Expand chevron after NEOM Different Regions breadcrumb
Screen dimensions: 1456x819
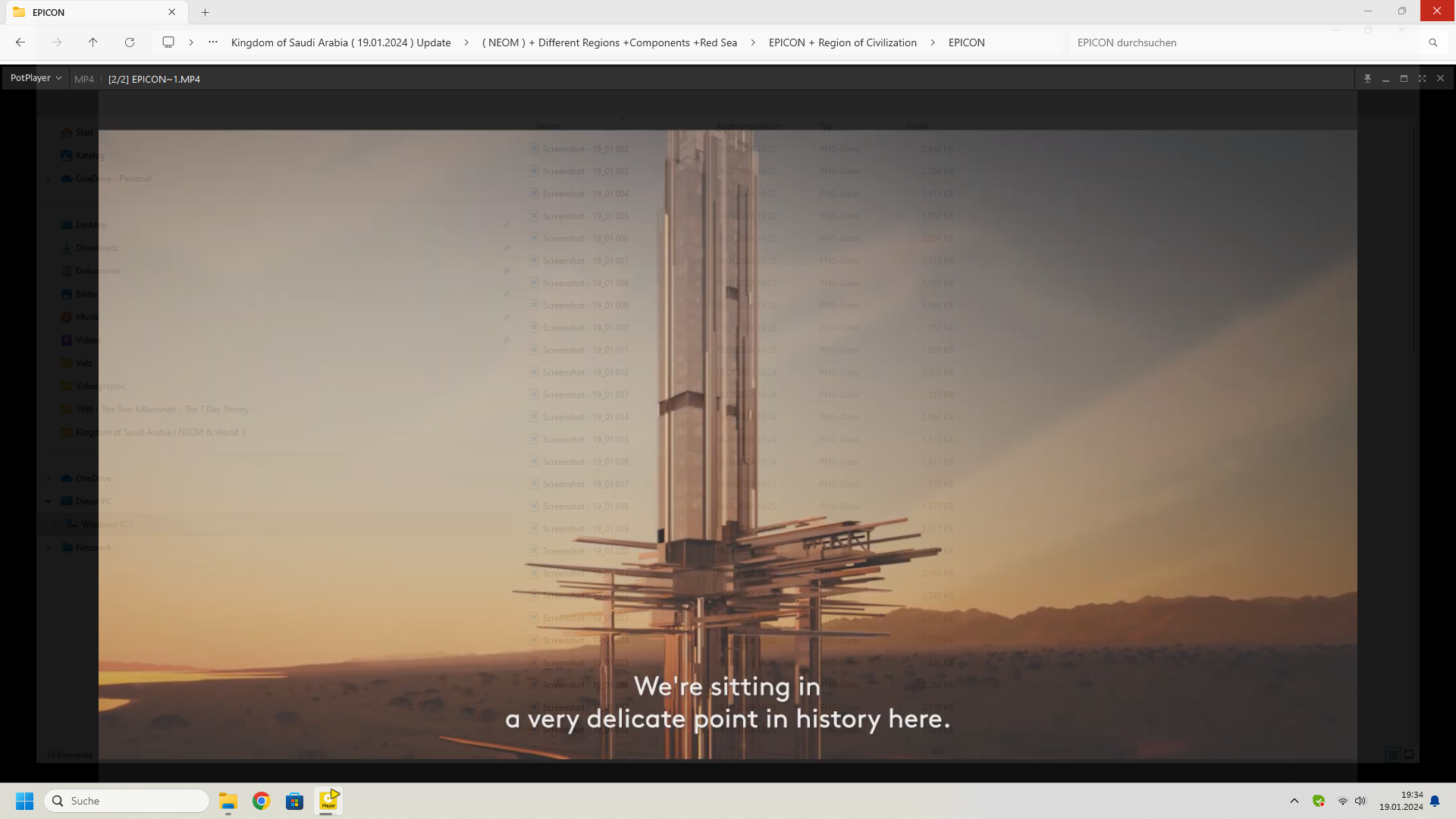tap(753, 42)
